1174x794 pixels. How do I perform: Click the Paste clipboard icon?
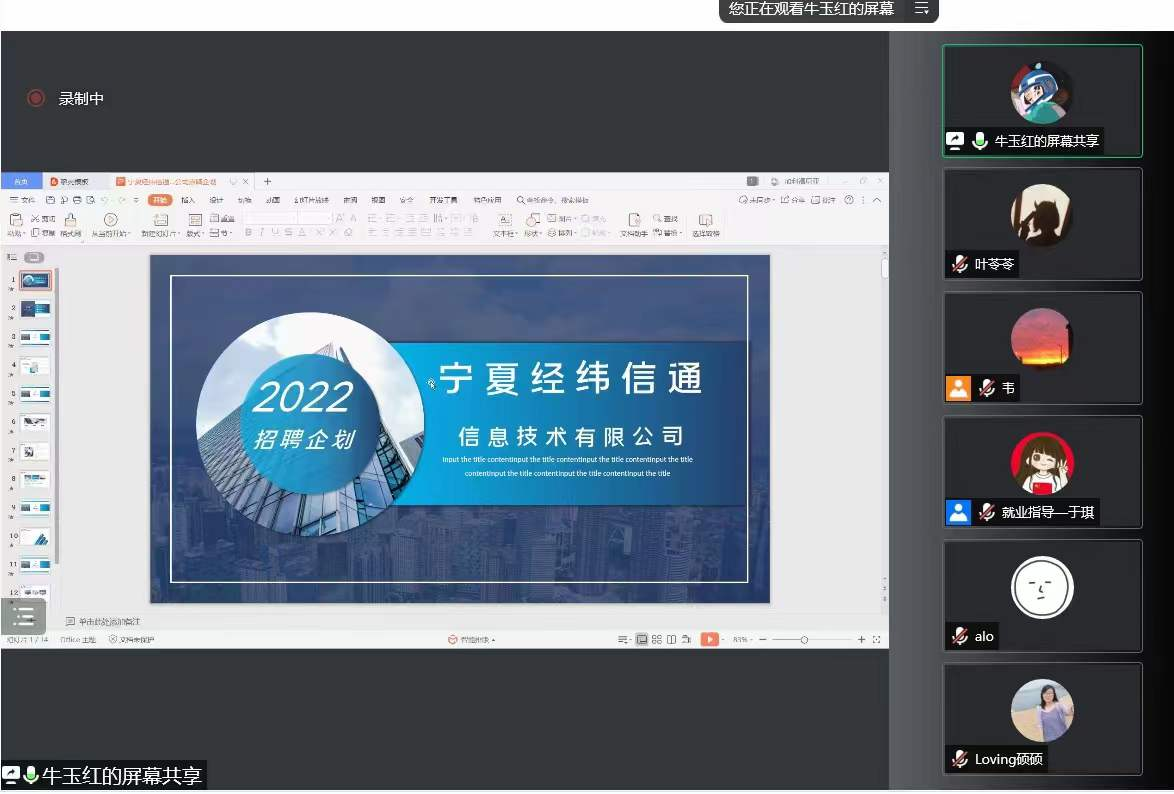point(15,220)
